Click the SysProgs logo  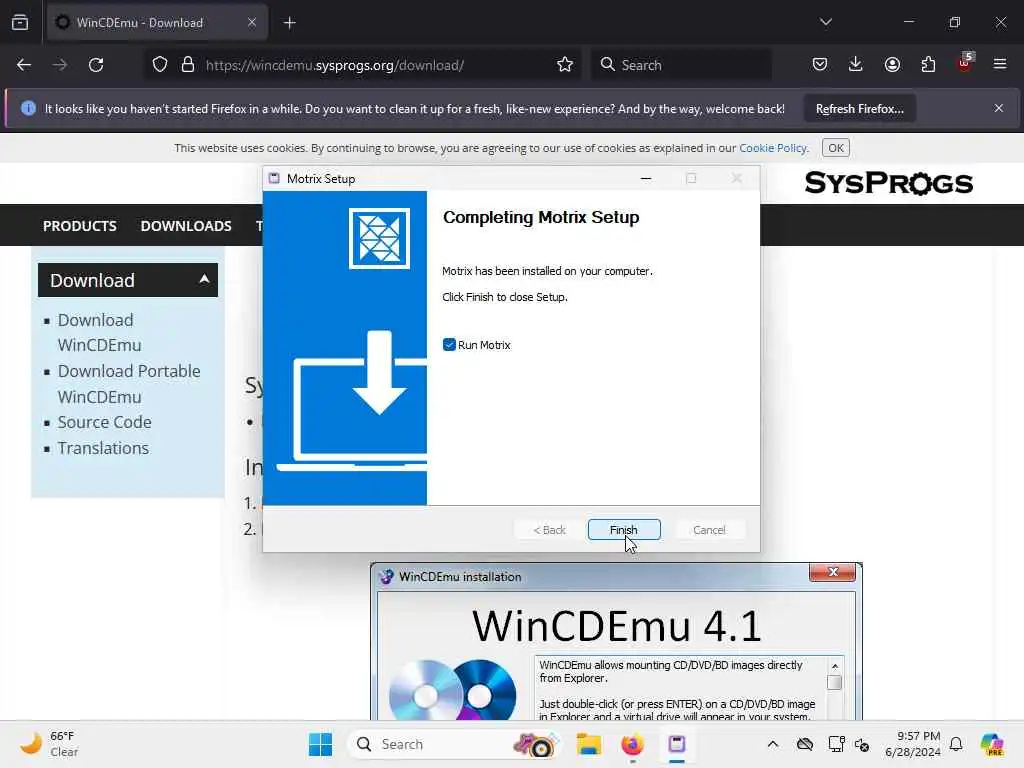click(889, 183)
